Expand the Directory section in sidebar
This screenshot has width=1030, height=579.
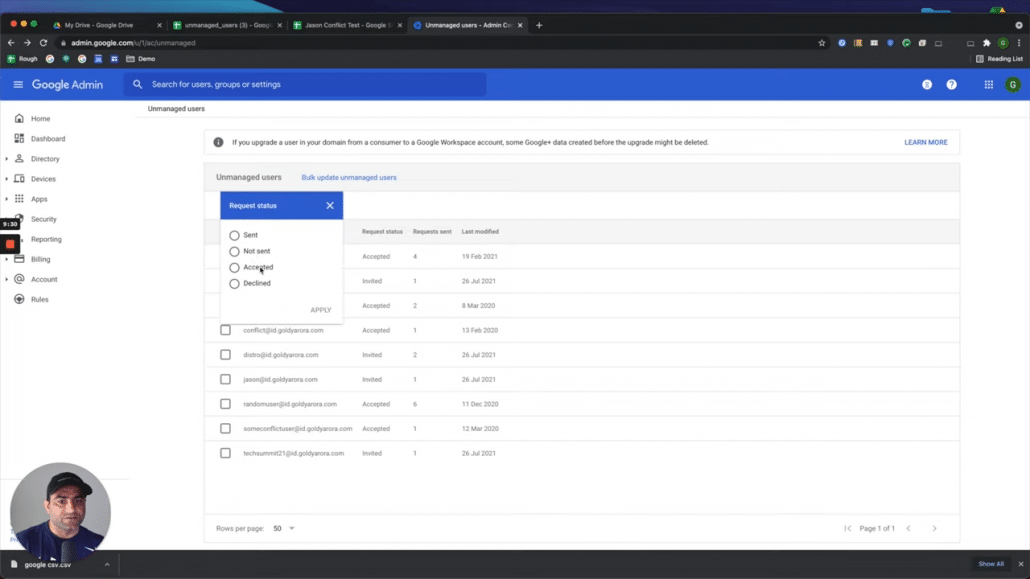coord(7,159)
